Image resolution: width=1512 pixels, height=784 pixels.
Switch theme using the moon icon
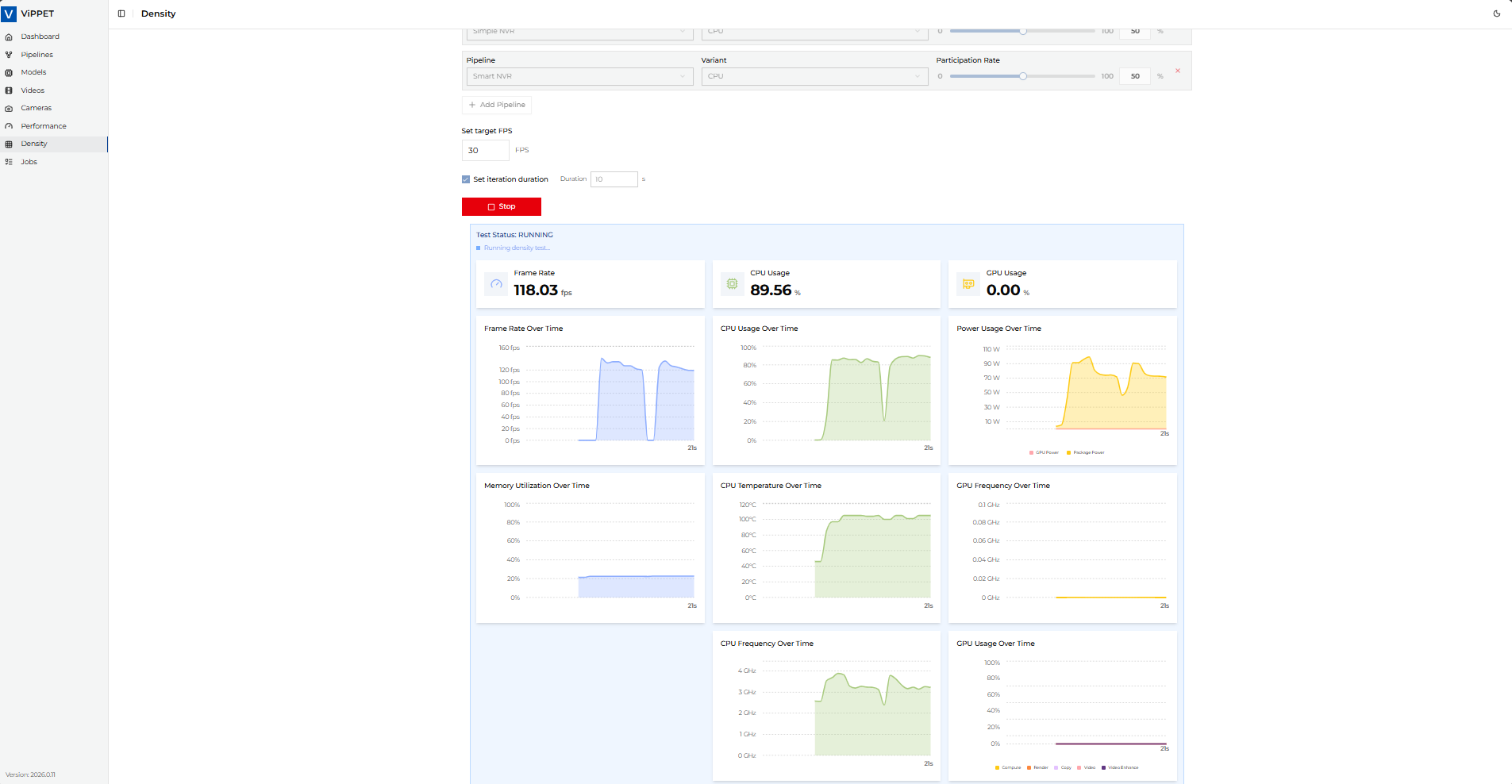click(x=1496, y=13)
